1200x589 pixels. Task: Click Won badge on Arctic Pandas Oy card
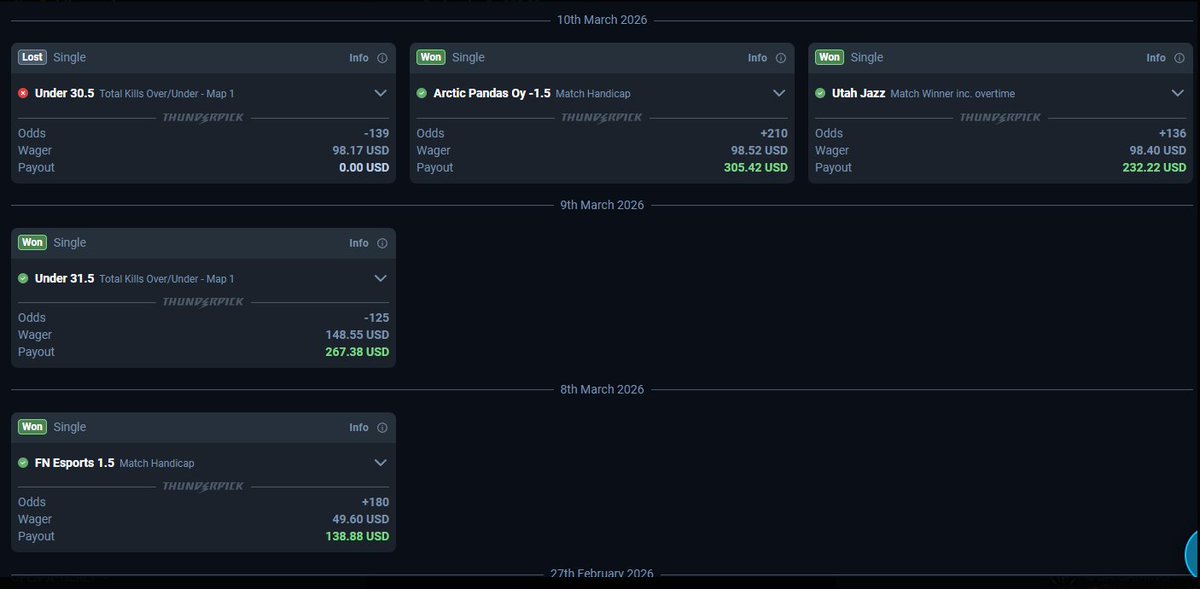[x=431, y=58]
